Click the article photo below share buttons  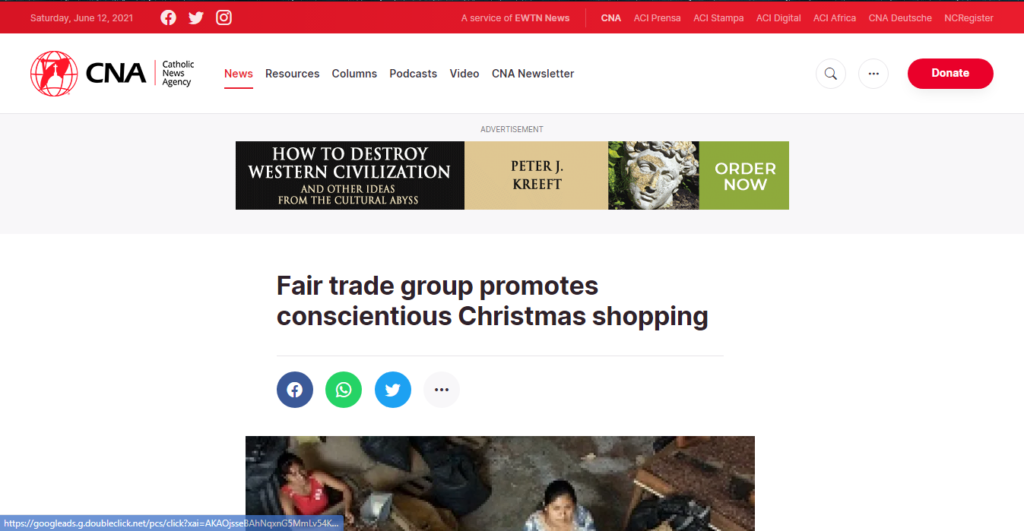click(x=500, y=483)
